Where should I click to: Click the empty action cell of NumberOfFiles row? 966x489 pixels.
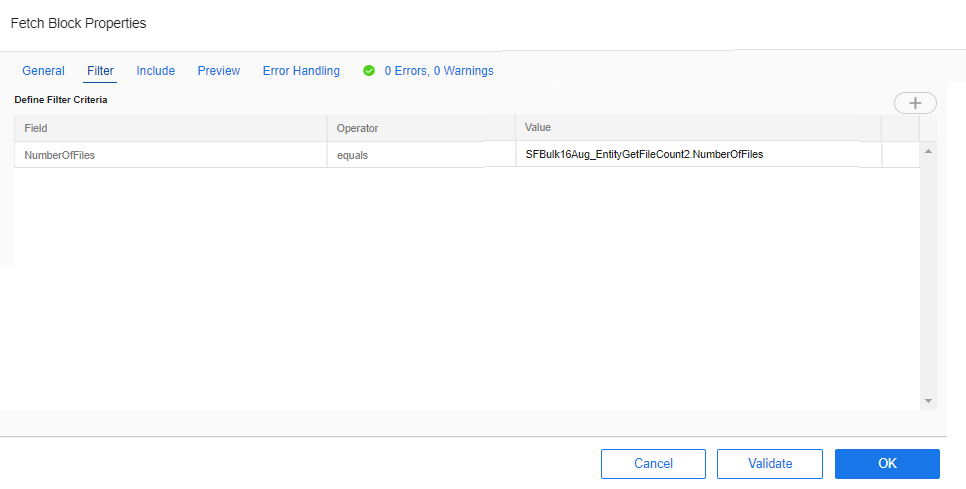901,155
